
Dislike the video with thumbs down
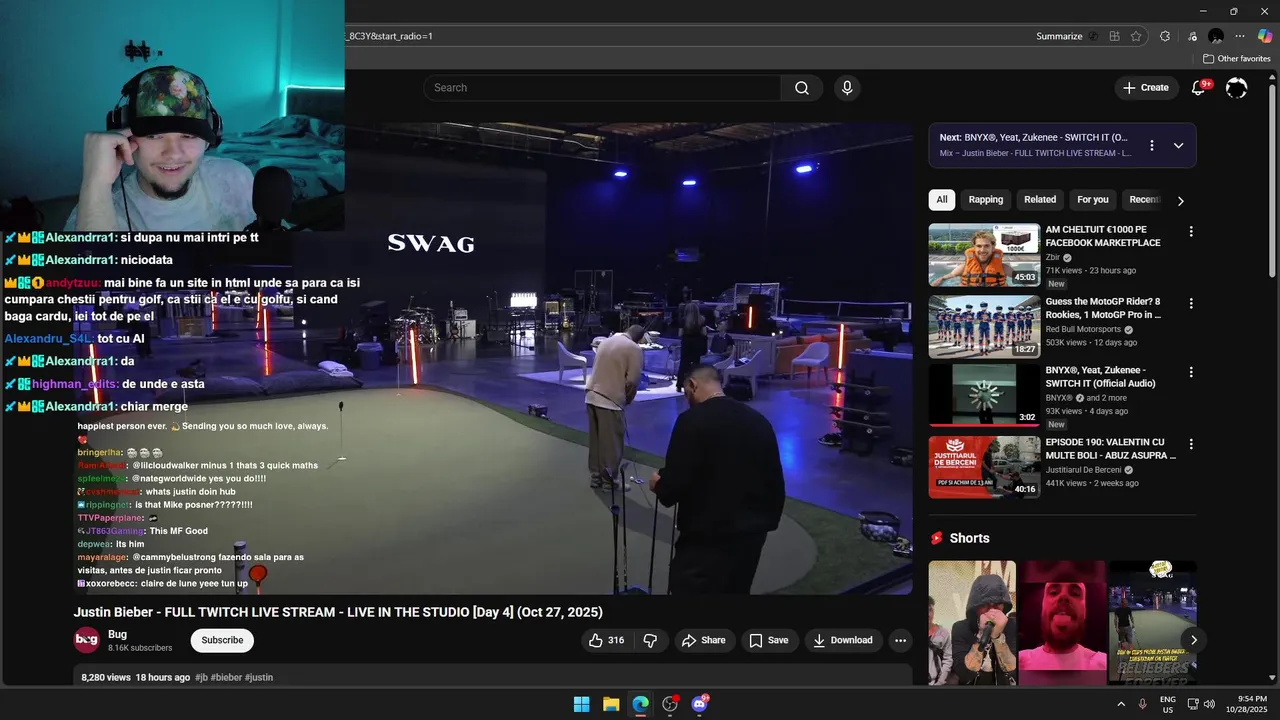pos(650,640)
